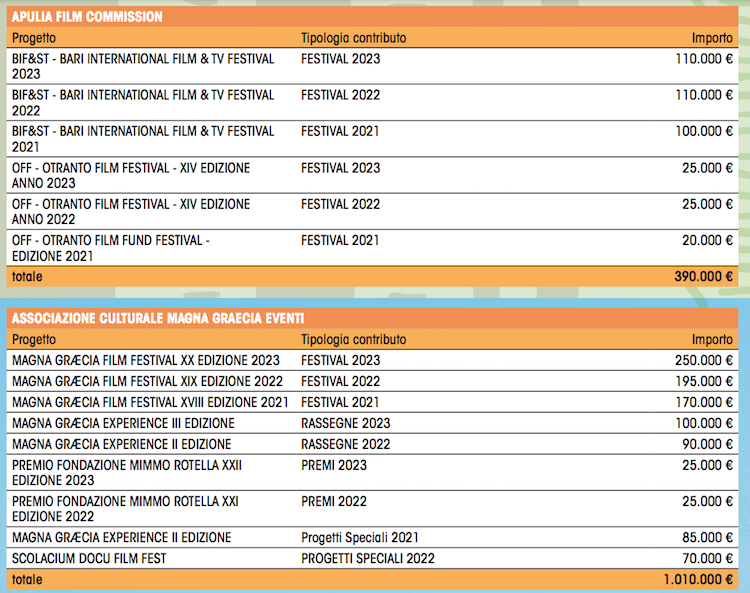The image size is (750, 593).
Task: Click the 90.000 € amount
Action: (707, 444)
